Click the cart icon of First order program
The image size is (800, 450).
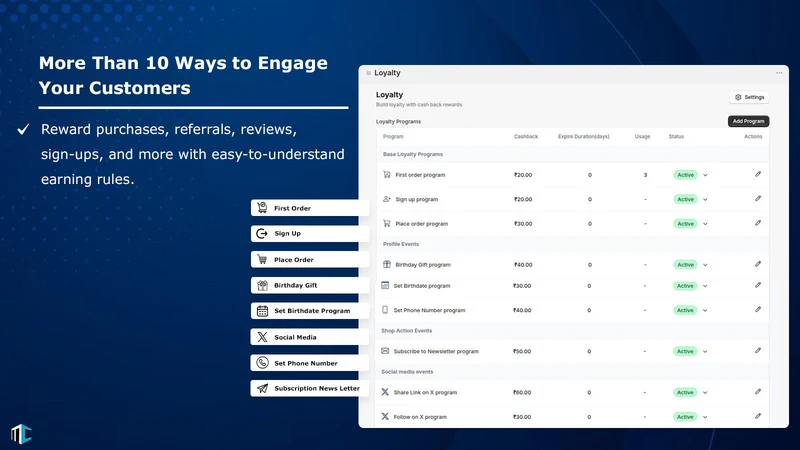tap(387, 174)
